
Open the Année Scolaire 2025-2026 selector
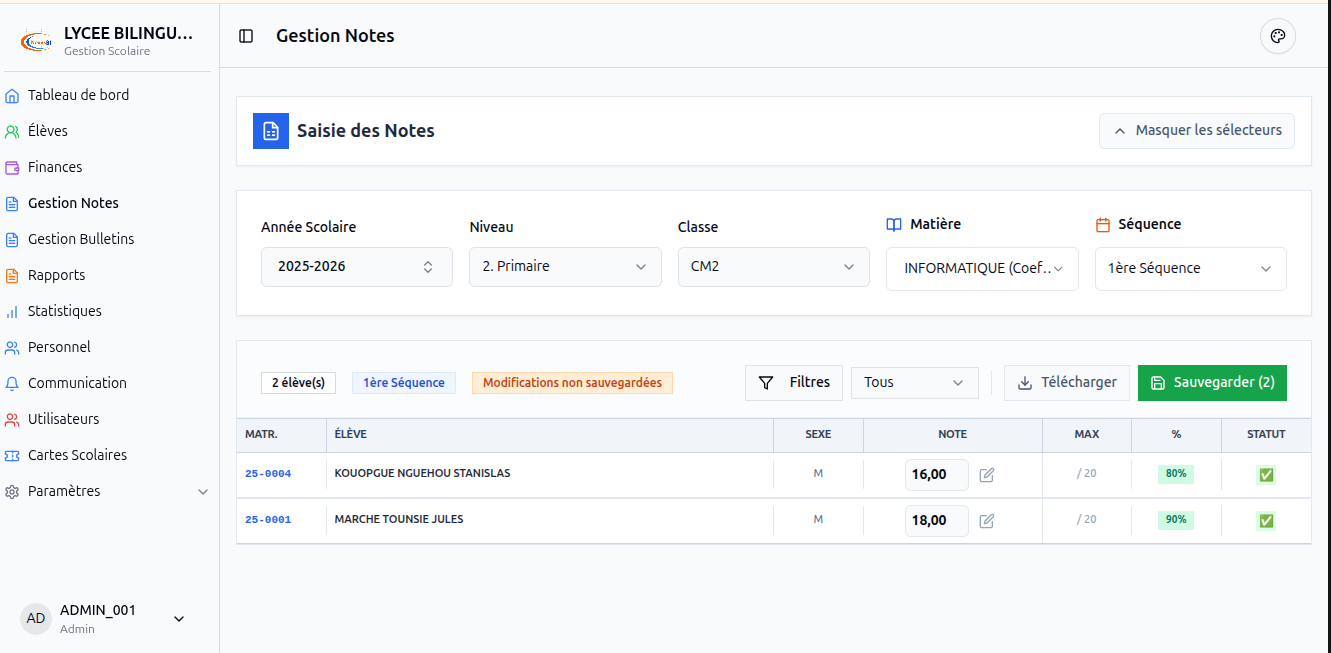point(357,267)
